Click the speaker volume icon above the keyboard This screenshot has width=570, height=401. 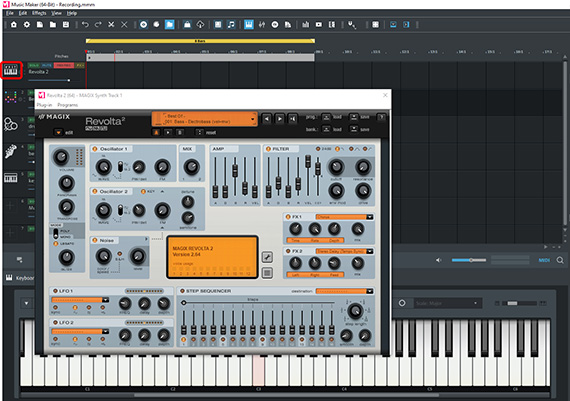[439, 260]
